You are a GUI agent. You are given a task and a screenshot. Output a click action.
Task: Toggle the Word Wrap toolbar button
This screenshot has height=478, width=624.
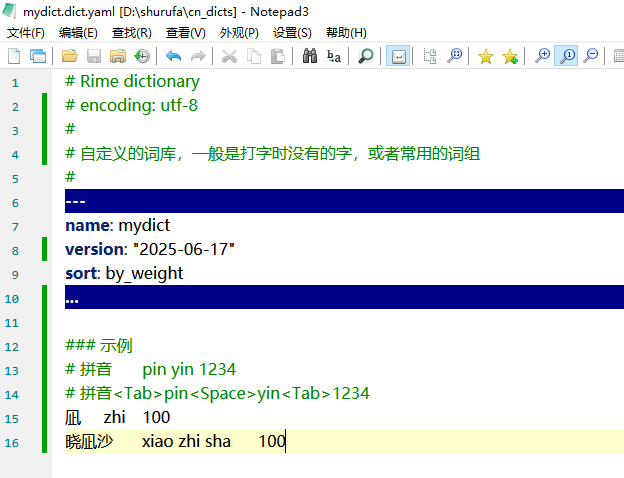[398, 57]
